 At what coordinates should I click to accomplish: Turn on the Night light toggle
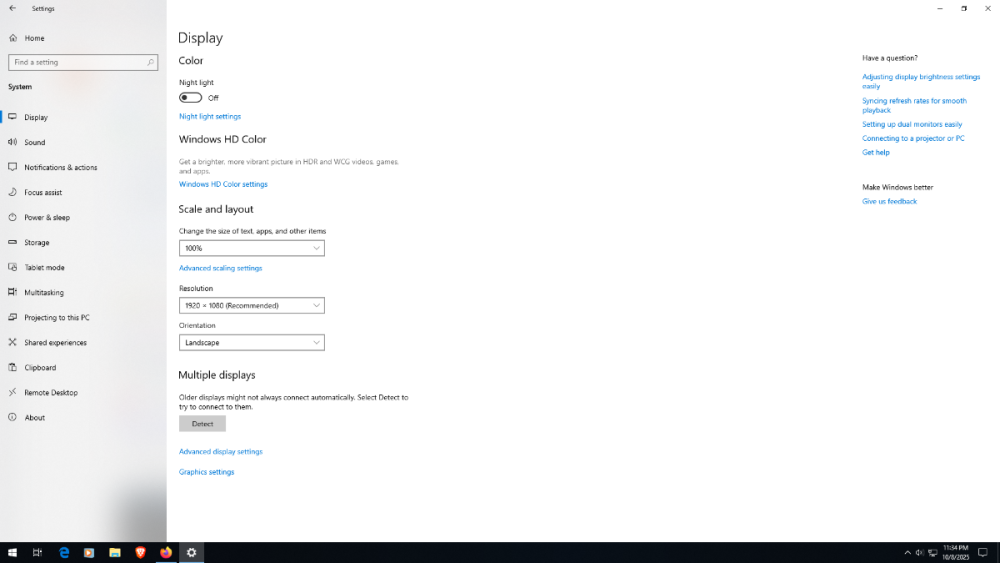[x=190, y=98]
